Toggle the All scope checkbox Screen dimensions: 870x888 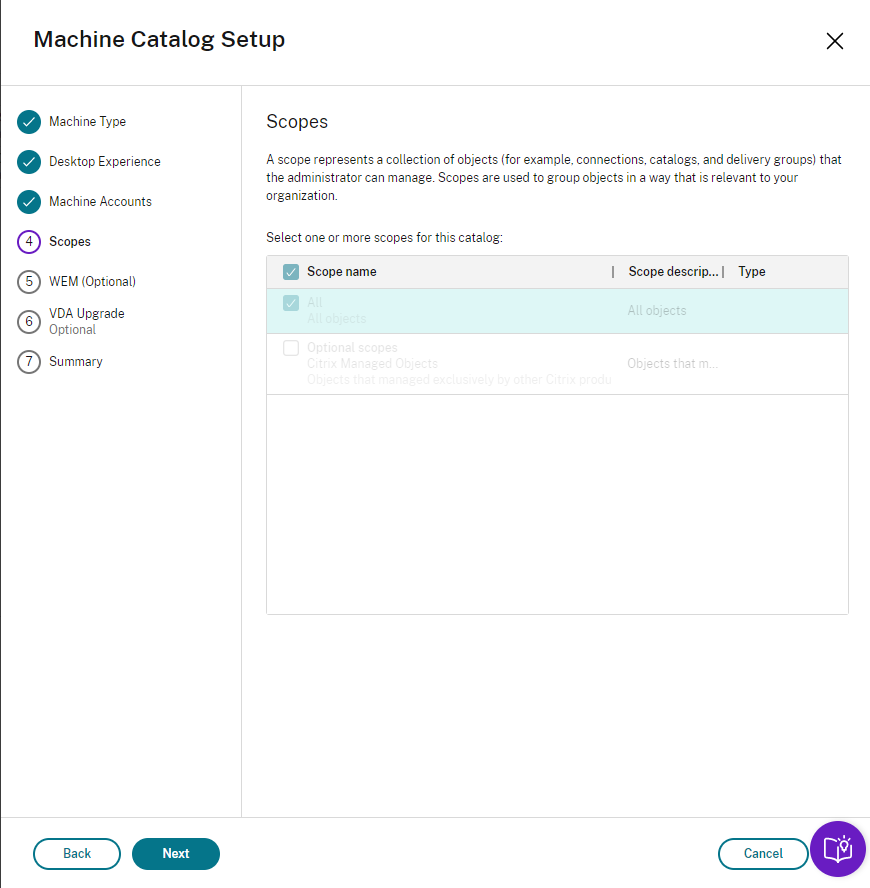click(291, 303)
